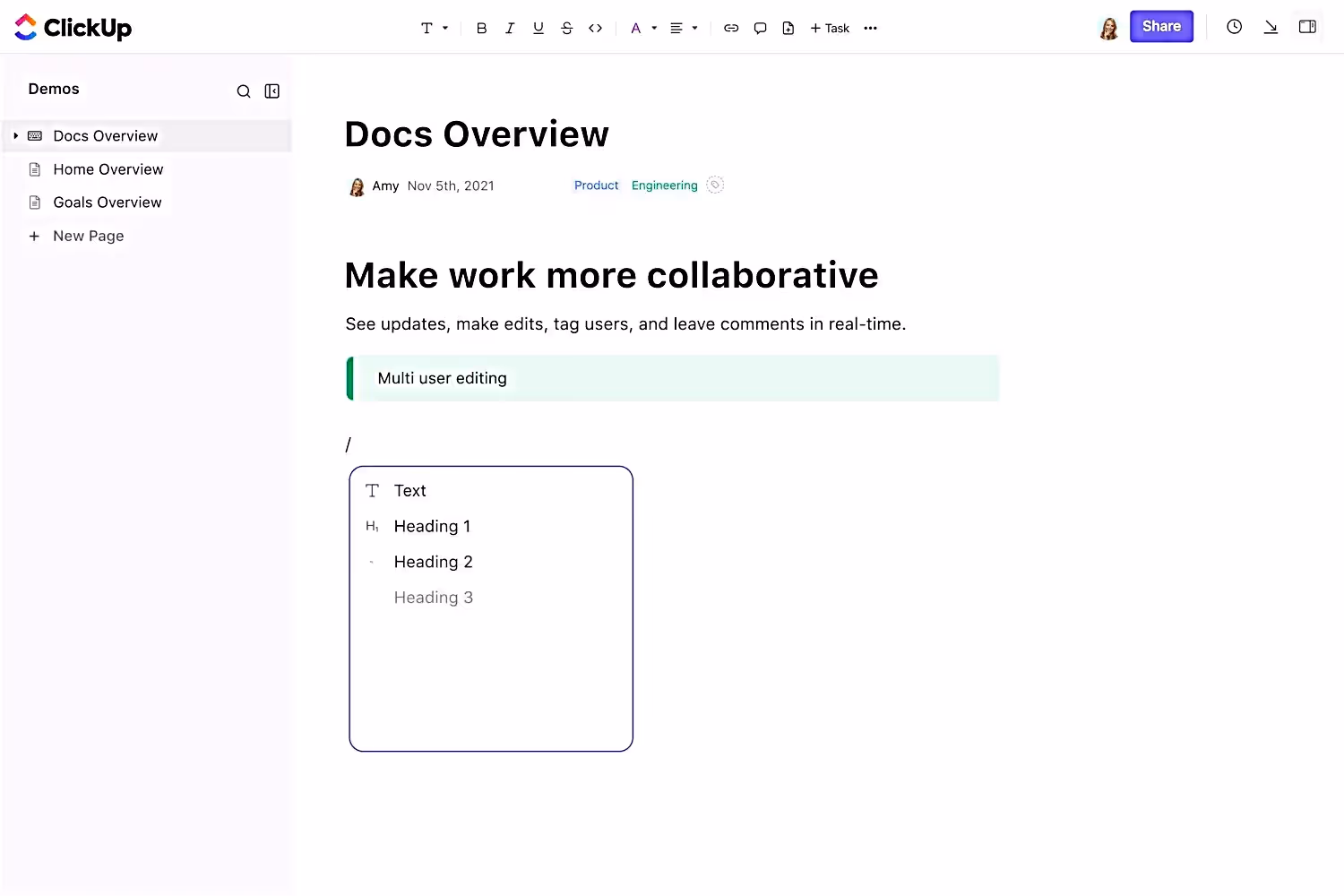Insert a code block via the code icon
Viewport: 1344px width, 896px height.
click(x=595, y=28)
